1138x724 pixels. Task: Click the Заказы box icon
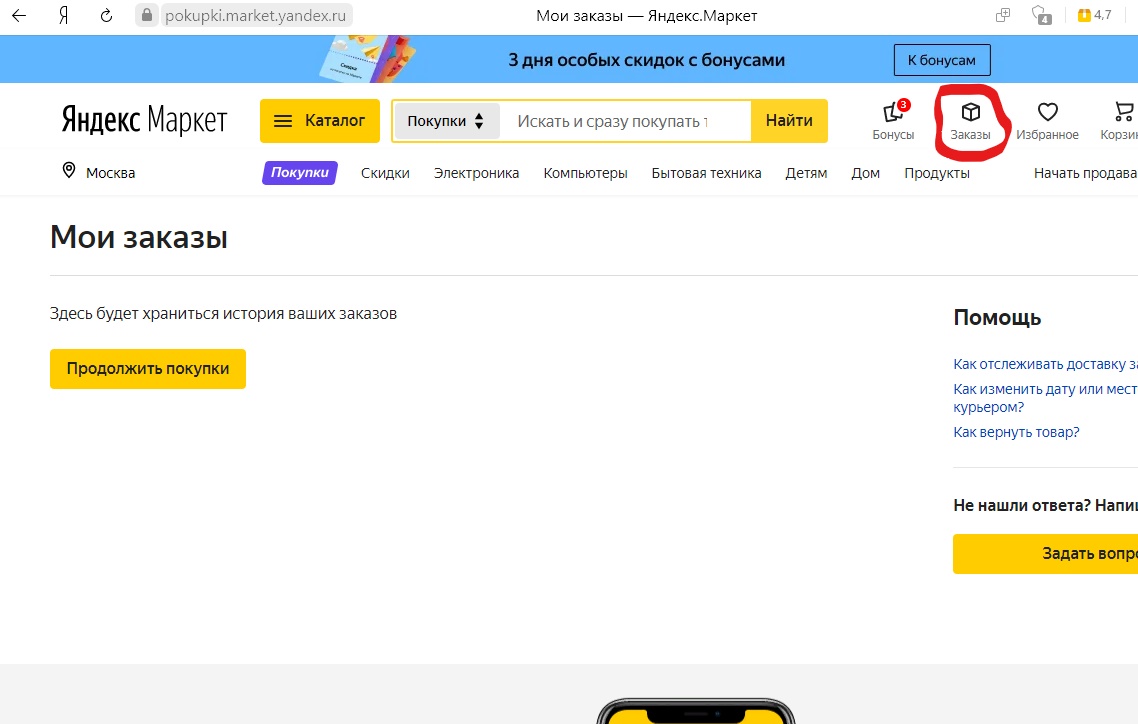[970, 112]
